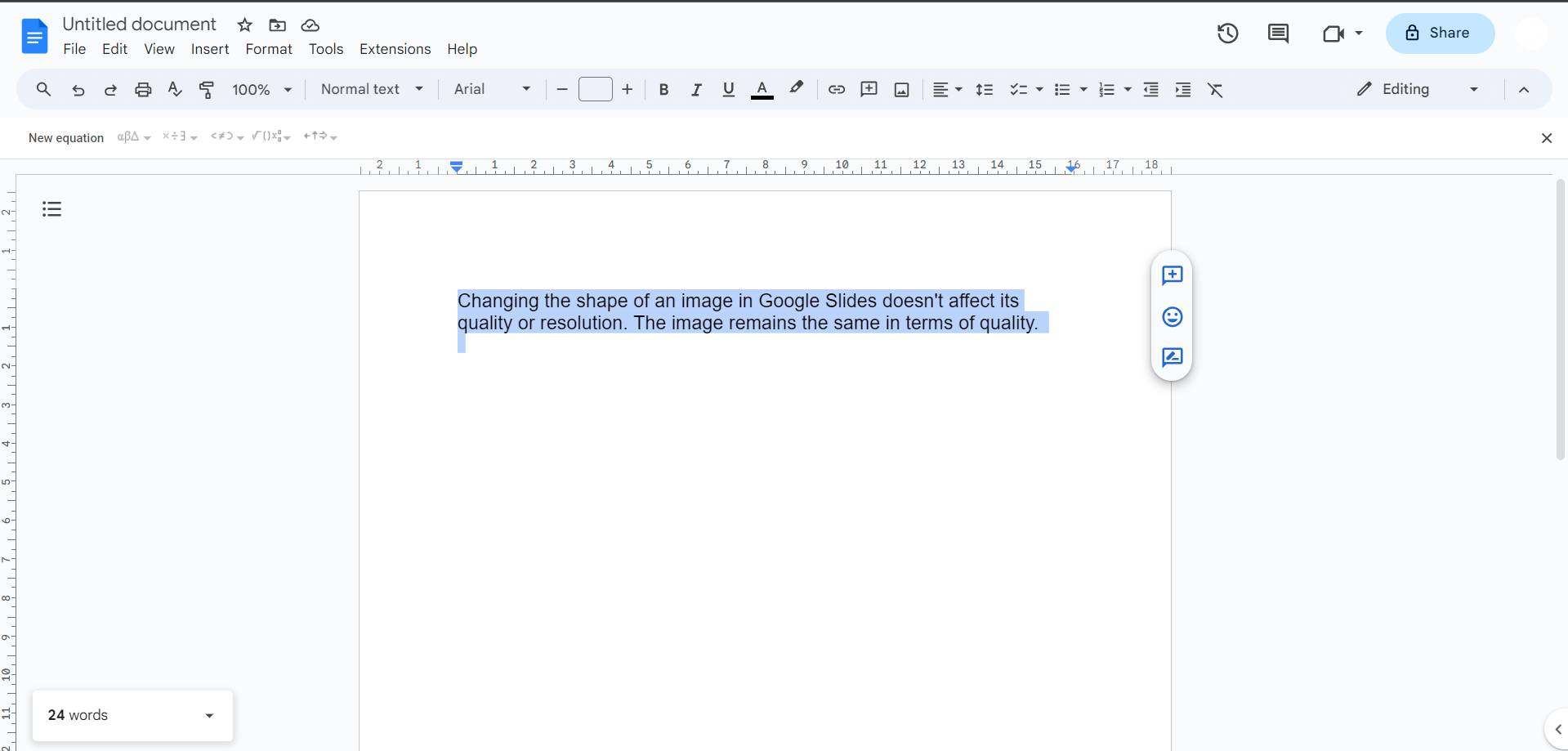The image size is (1568, 751).
Task: Toggle underline formatting
Action: (728, 90)
